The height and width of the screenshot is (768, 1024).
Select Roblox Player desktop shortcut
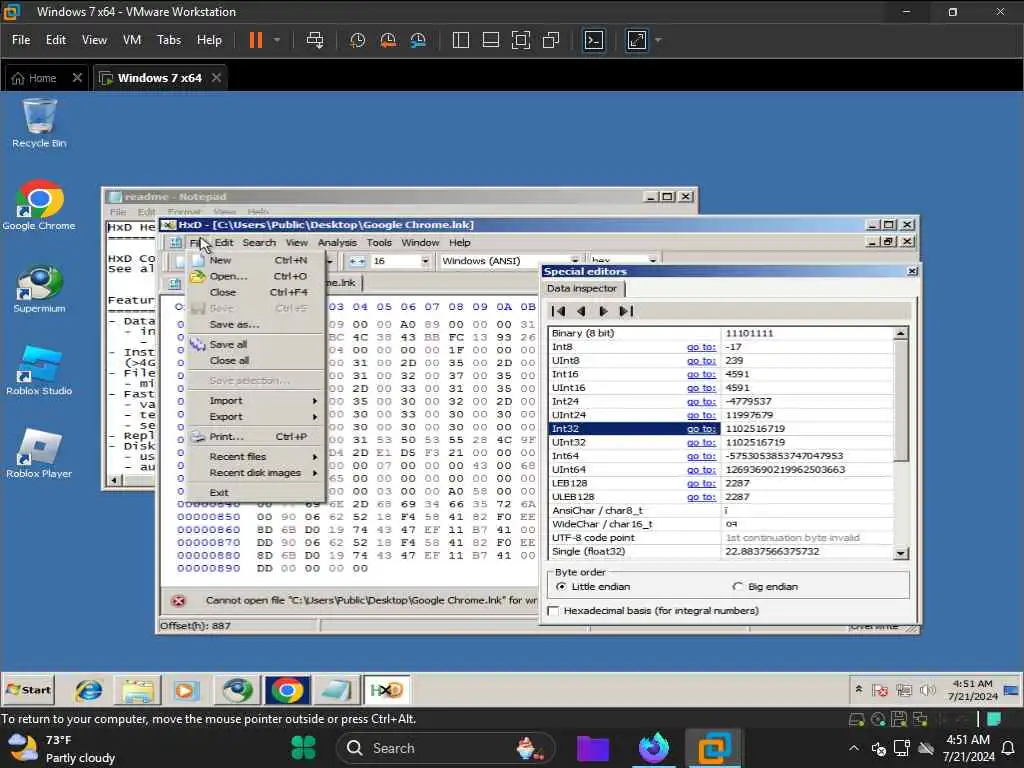click(x=39, y=454)
